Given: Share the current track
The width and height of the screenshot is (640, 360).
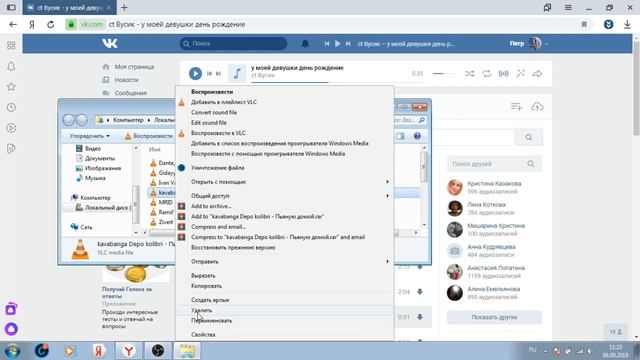Looking at the screenshot, I should tap(537, 74).
